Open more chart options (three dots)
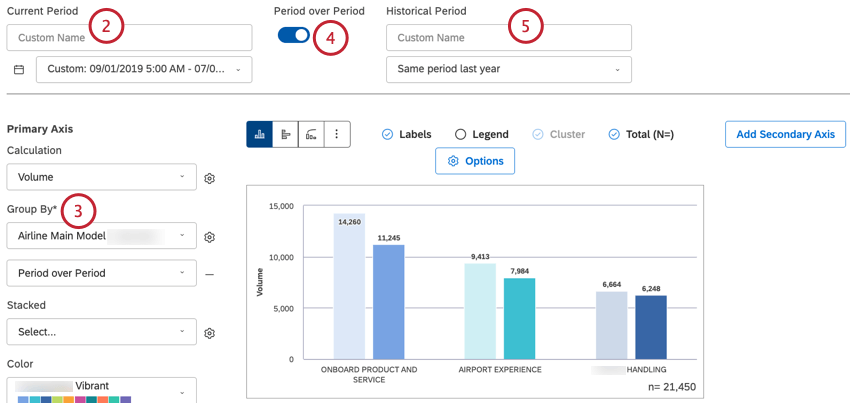Screen dimensions: 850x403 coord(337,134)
